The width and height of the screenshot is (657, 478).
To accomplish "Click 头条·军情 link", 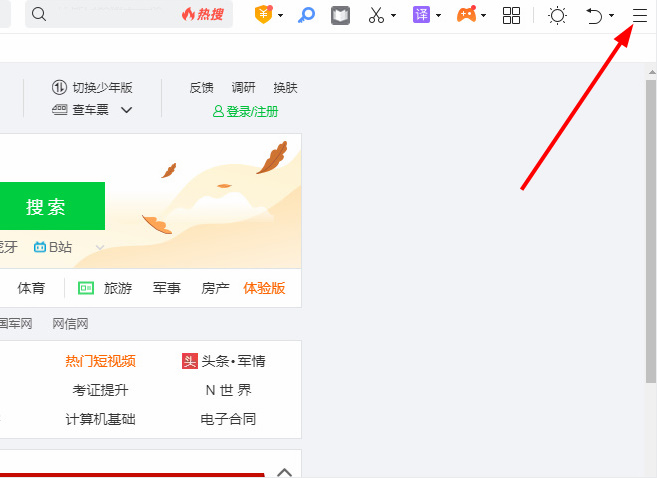I will point(233,361).
